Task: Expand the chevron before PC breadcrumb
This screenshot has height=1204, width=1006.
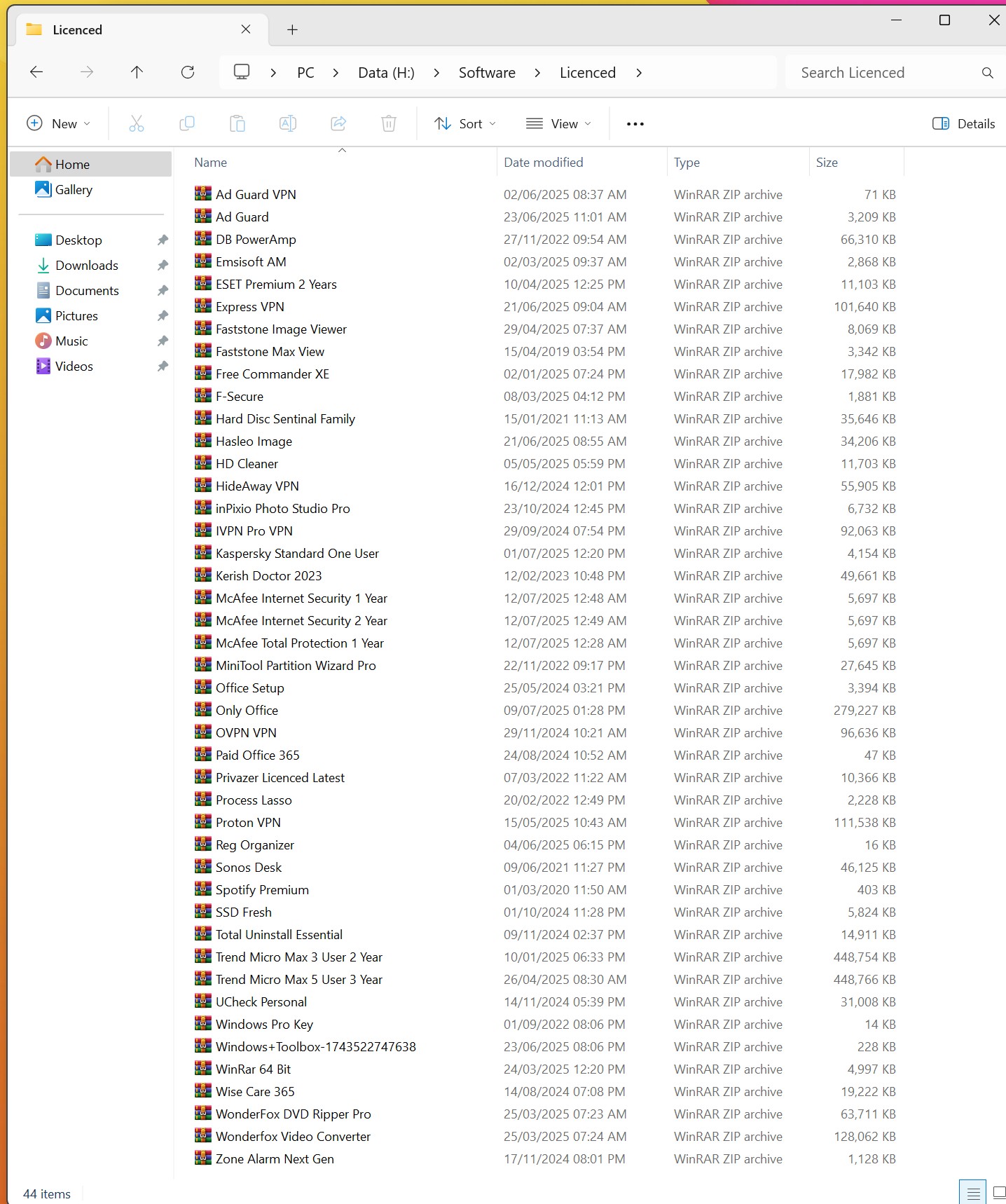Action: click(273, 73)
